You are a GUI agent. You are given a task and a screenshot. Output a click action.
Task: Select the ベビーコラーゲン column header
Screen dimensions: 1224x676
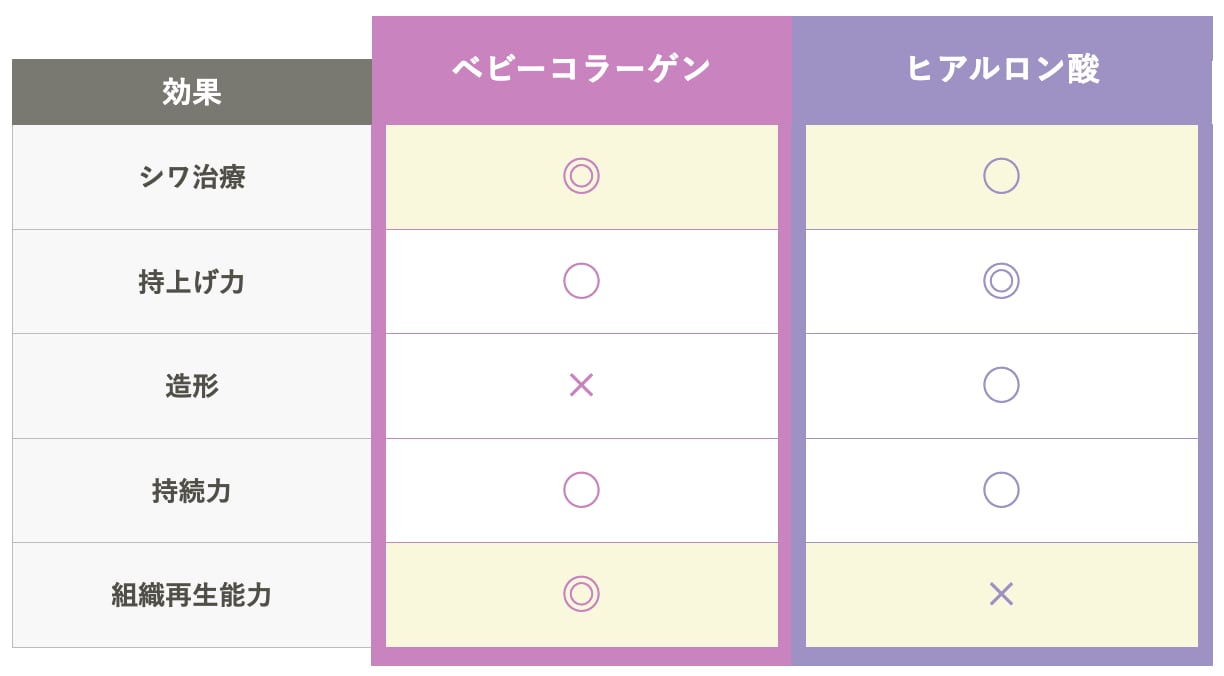click(x=581, y=69)
